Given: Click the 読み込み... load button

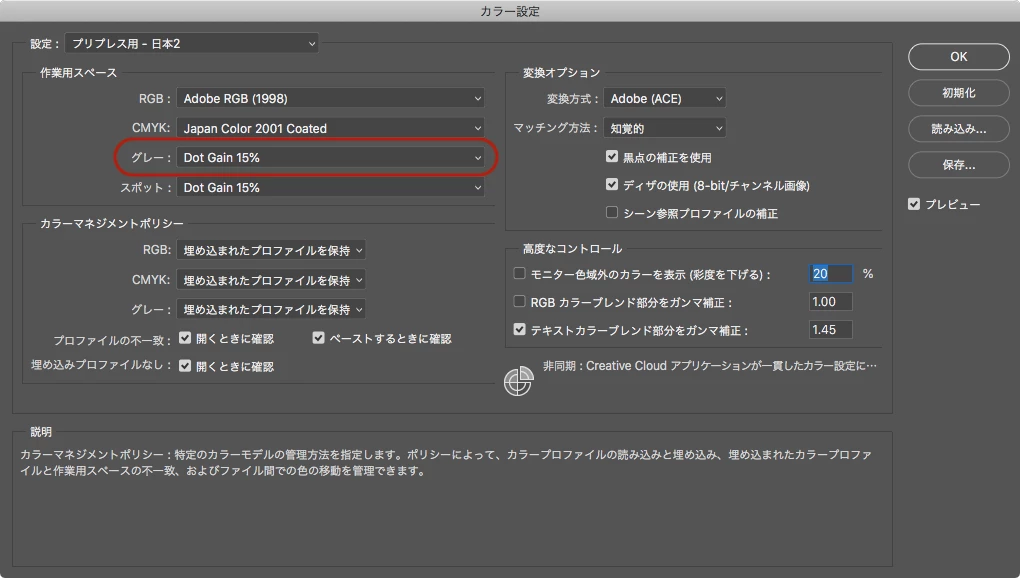Looking at the screenshot, I should pyautogui.click(x=959, y=129).
